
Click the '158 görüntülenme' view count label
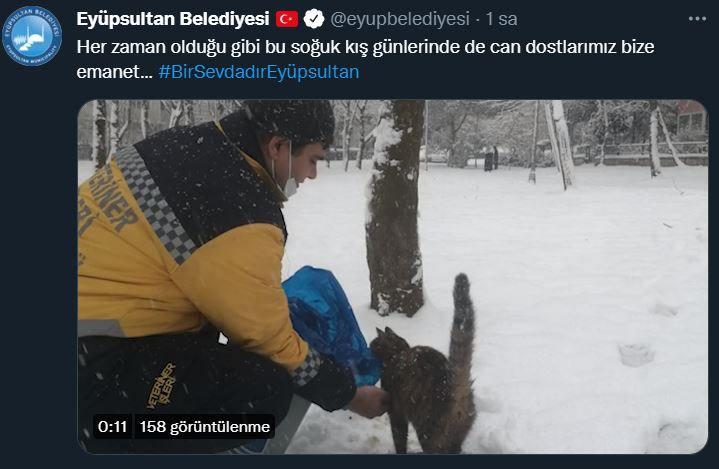(x=205, y=427)
